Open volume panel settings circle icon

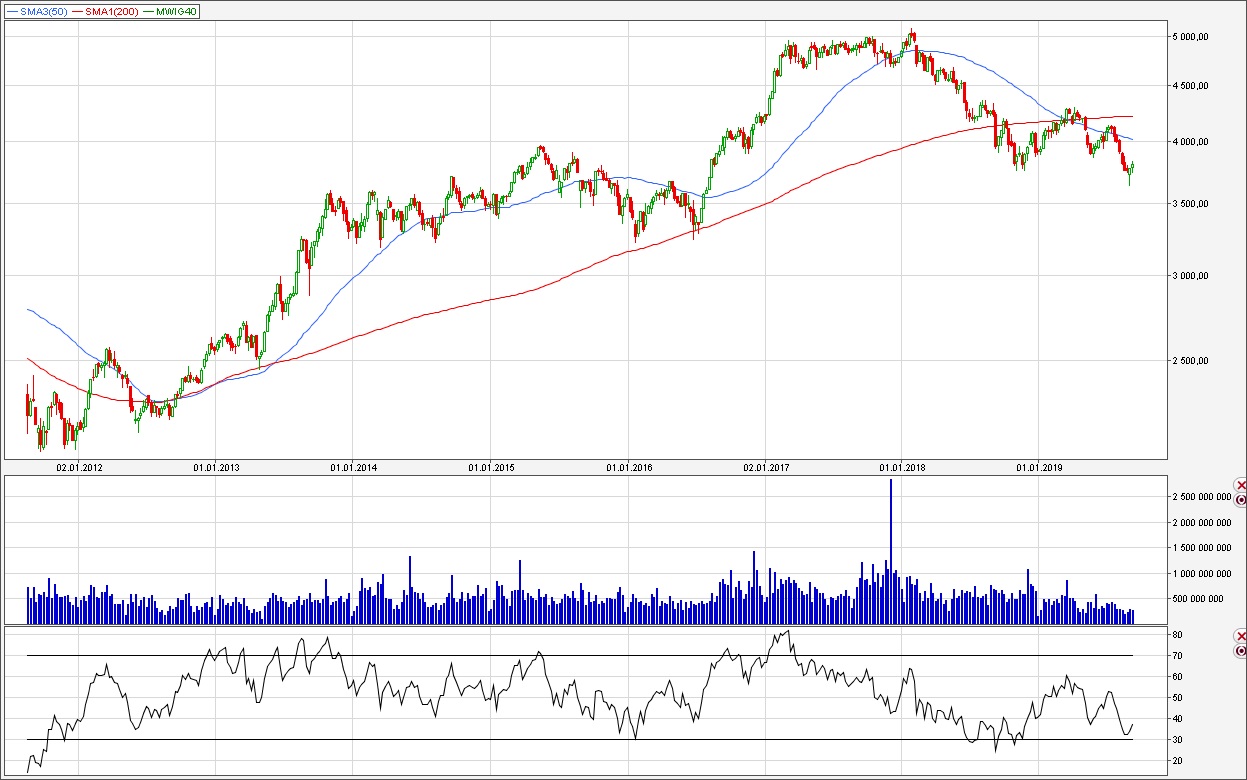(1241, 499)
